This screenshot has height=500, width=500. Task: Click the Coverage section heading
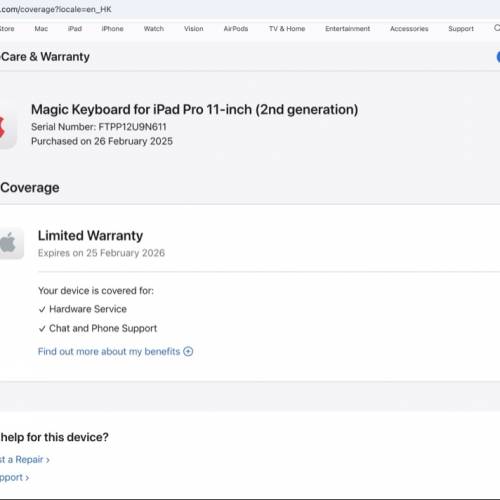[x=30, y=188]
